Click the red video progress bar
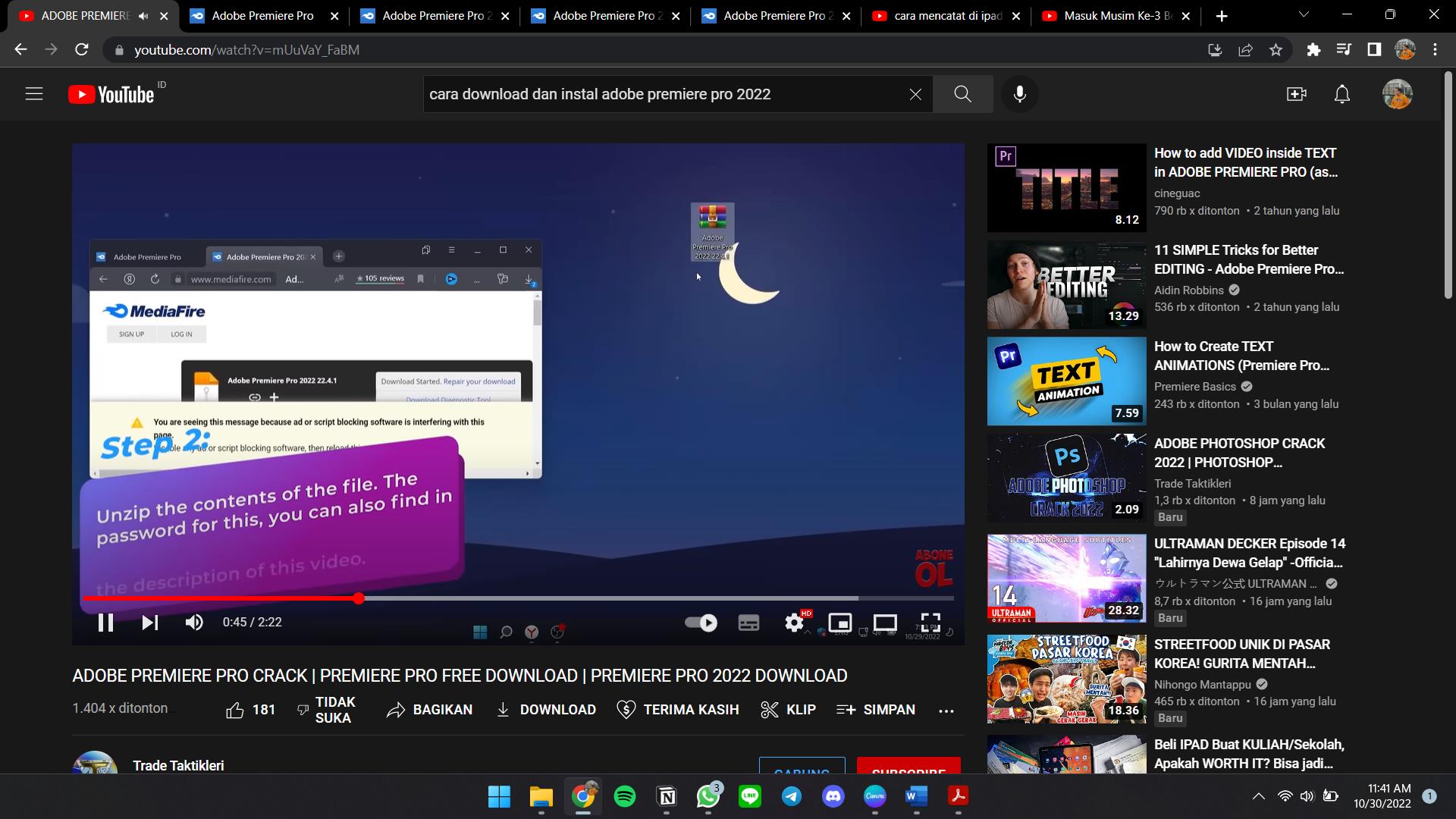The image size is (1456, 819). pyautogui.click(x=220, y=598)
